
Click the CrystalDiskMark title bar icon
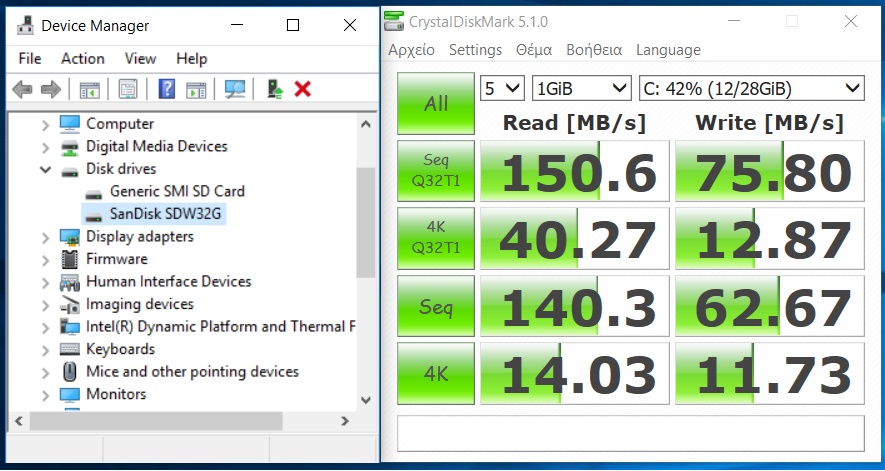point(394,21)
